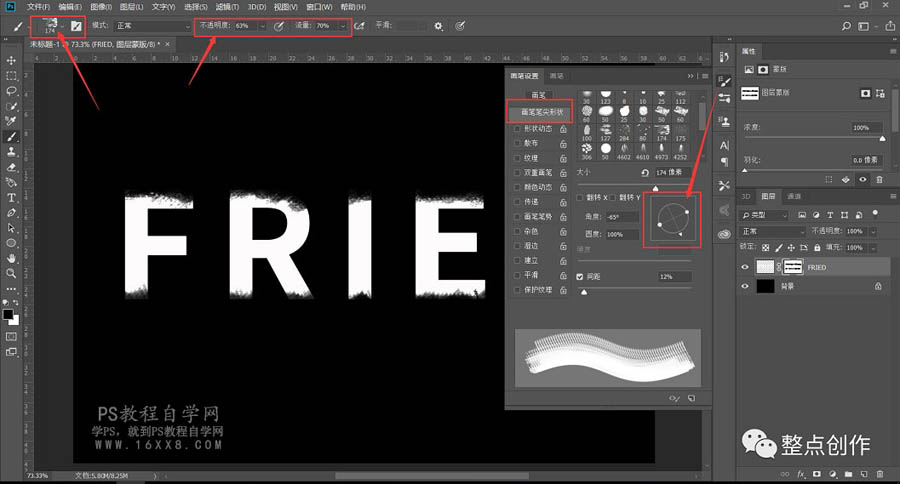Screen dimensions: 900x484
Task: Open Layers blend mode 正常 dropdown
Action: pyautogui.click(x=773, y=231)
